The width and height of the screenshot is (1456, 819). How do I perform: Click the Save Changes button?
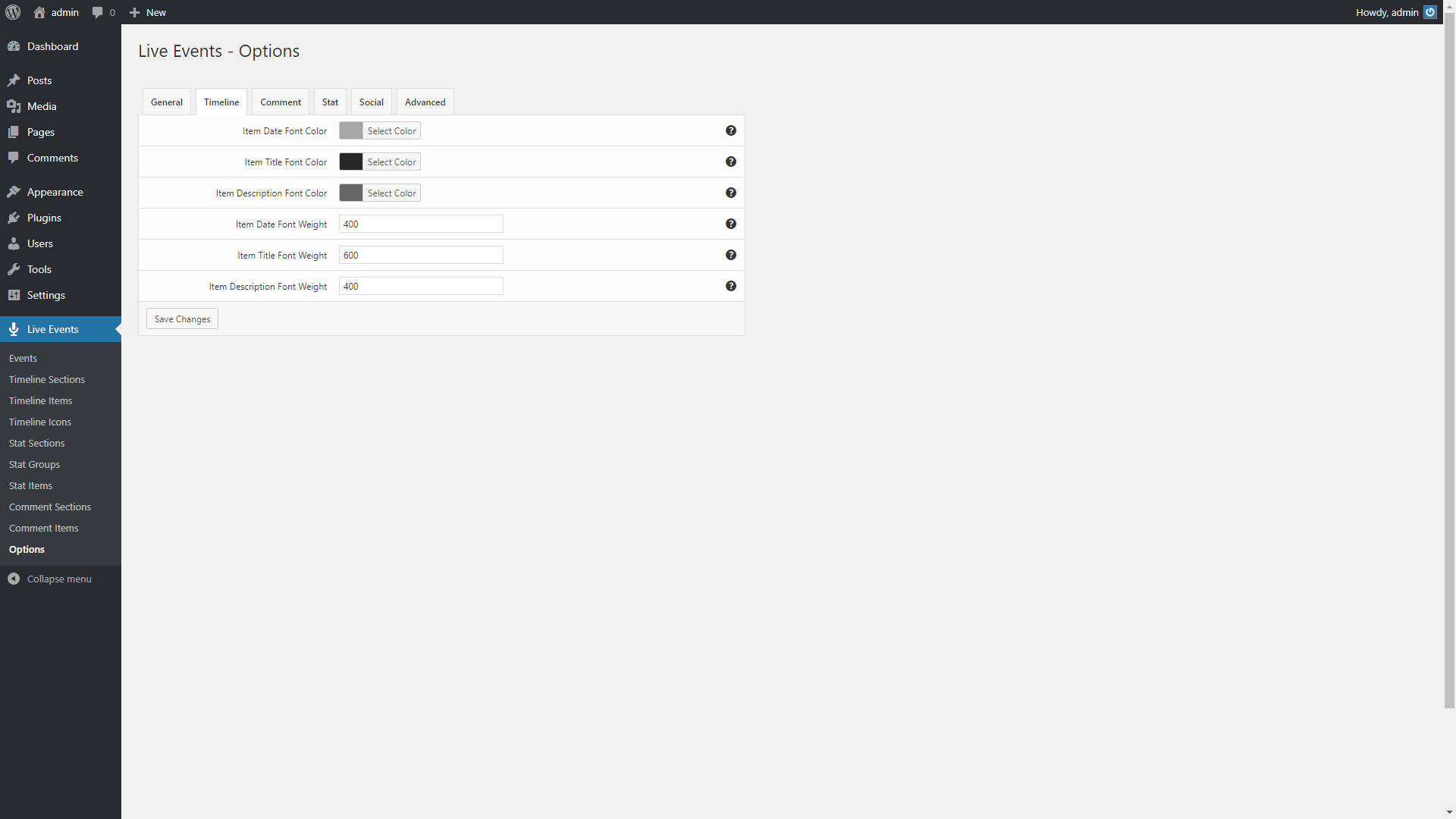tap(182, 319)
